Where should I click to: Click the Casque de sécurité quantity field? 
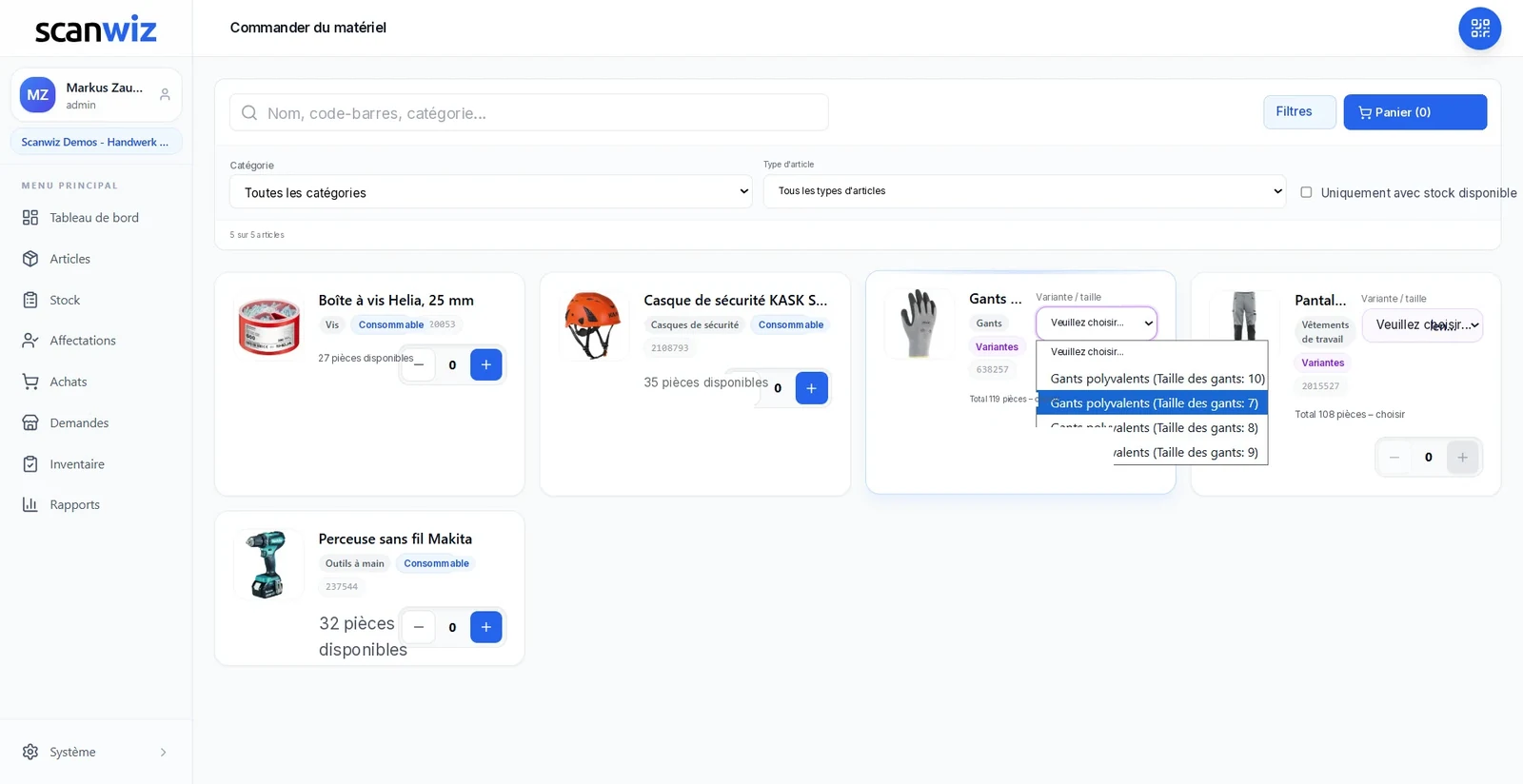point(778,388)
